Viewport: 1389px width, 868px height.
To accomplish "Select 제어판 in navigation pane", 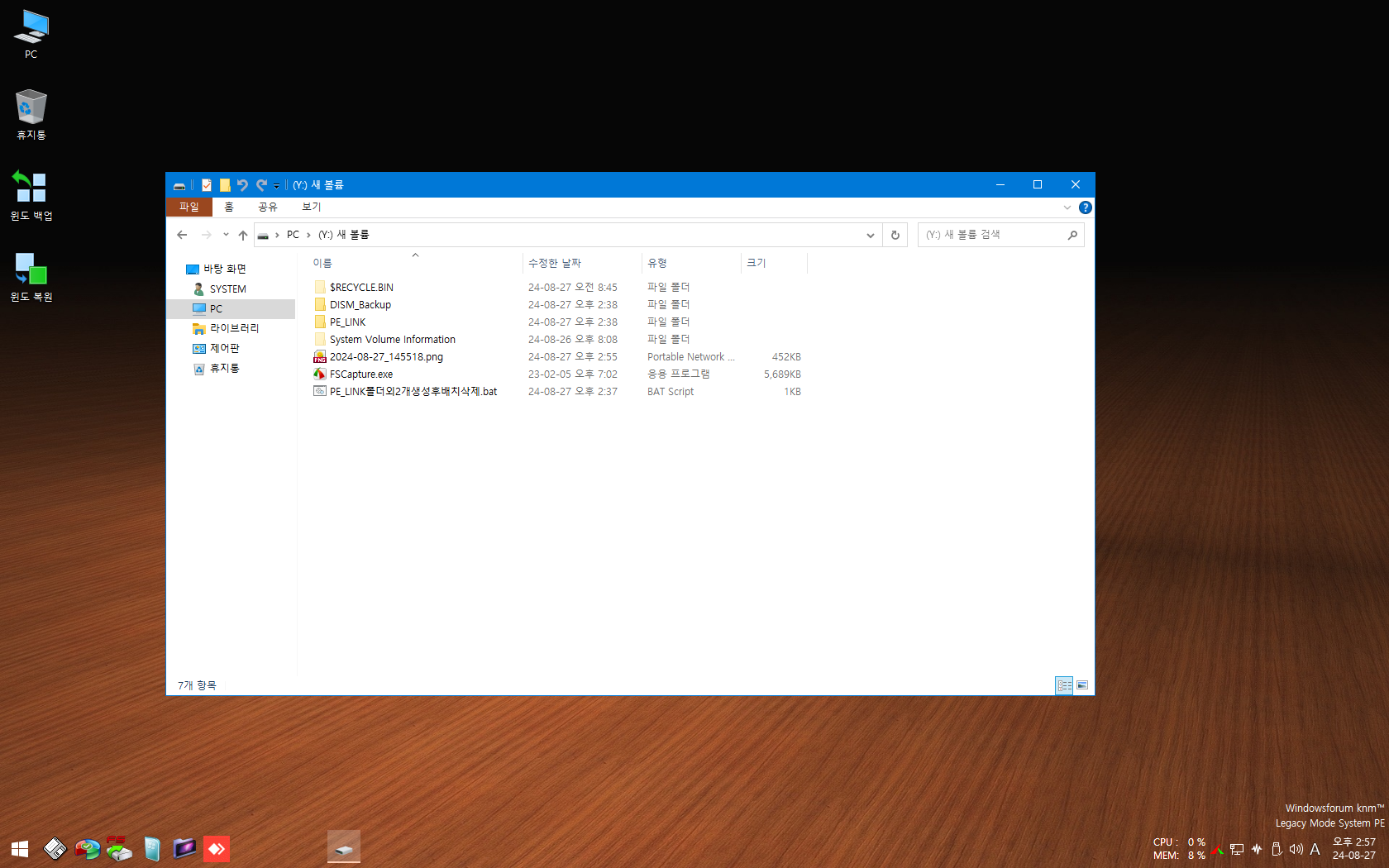I will pyautogui.click(x=216, y=348).
